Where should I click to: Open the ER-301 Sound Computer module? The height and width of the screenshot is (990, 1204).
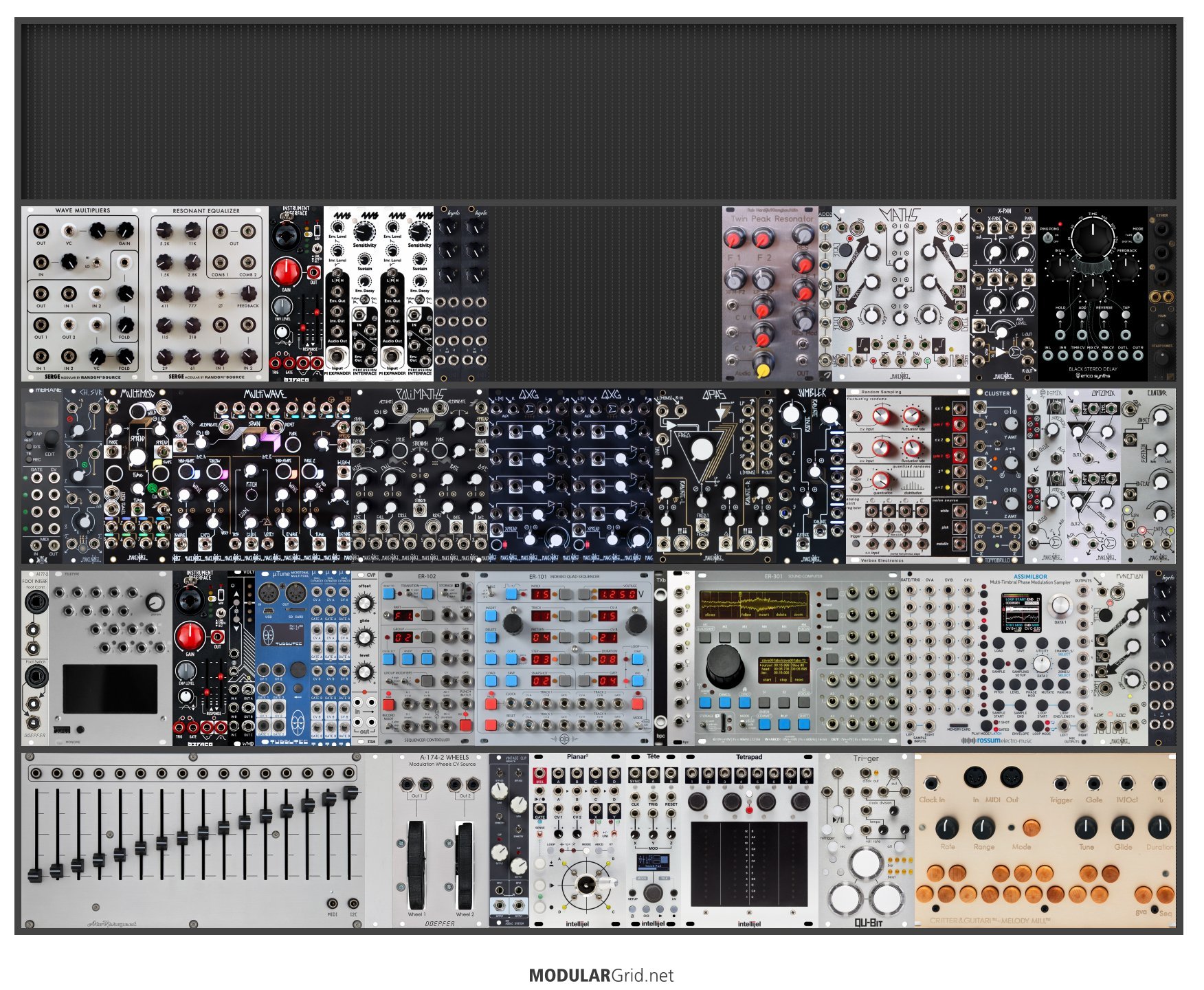798,658
